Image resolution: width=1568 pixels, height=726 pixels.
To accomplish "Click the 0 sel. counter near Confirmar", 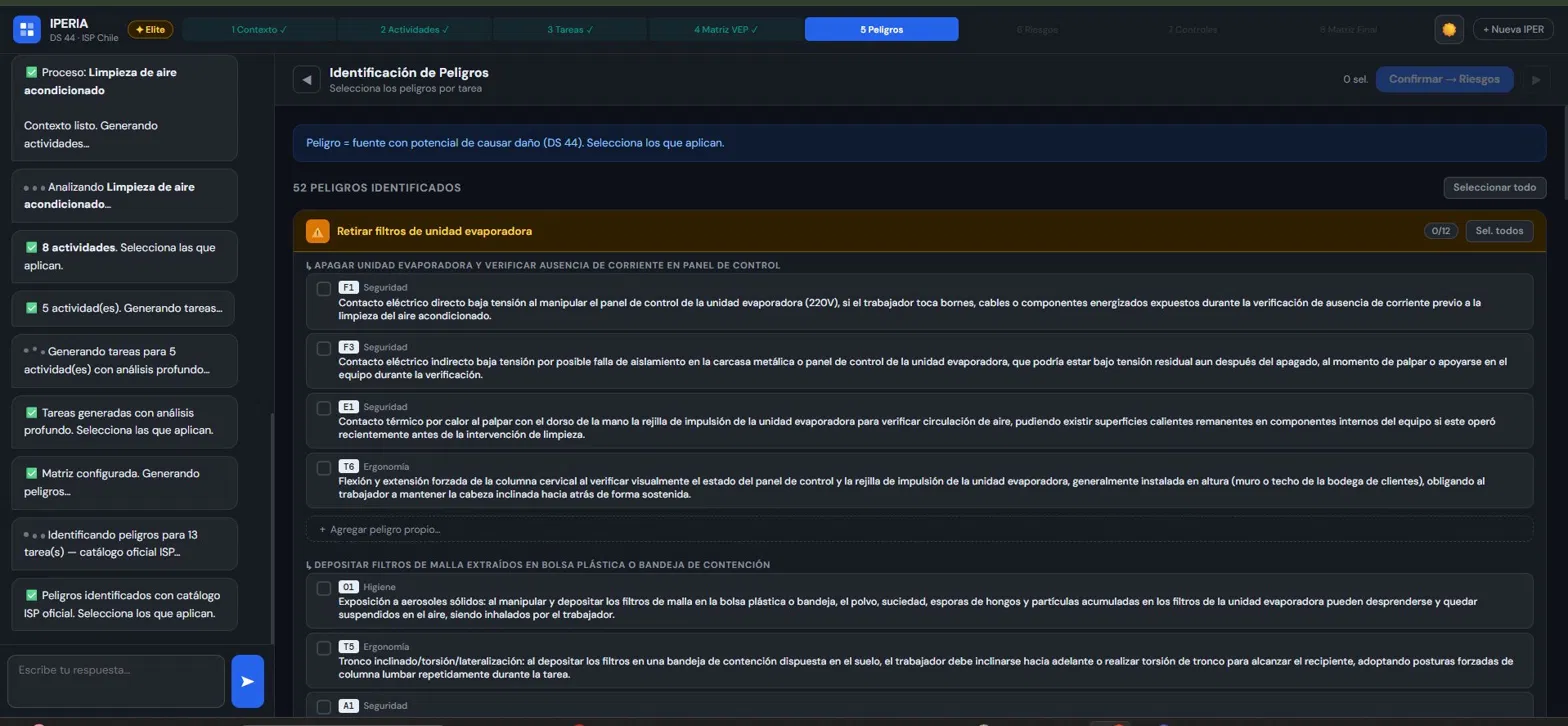I will [1355, 79].
